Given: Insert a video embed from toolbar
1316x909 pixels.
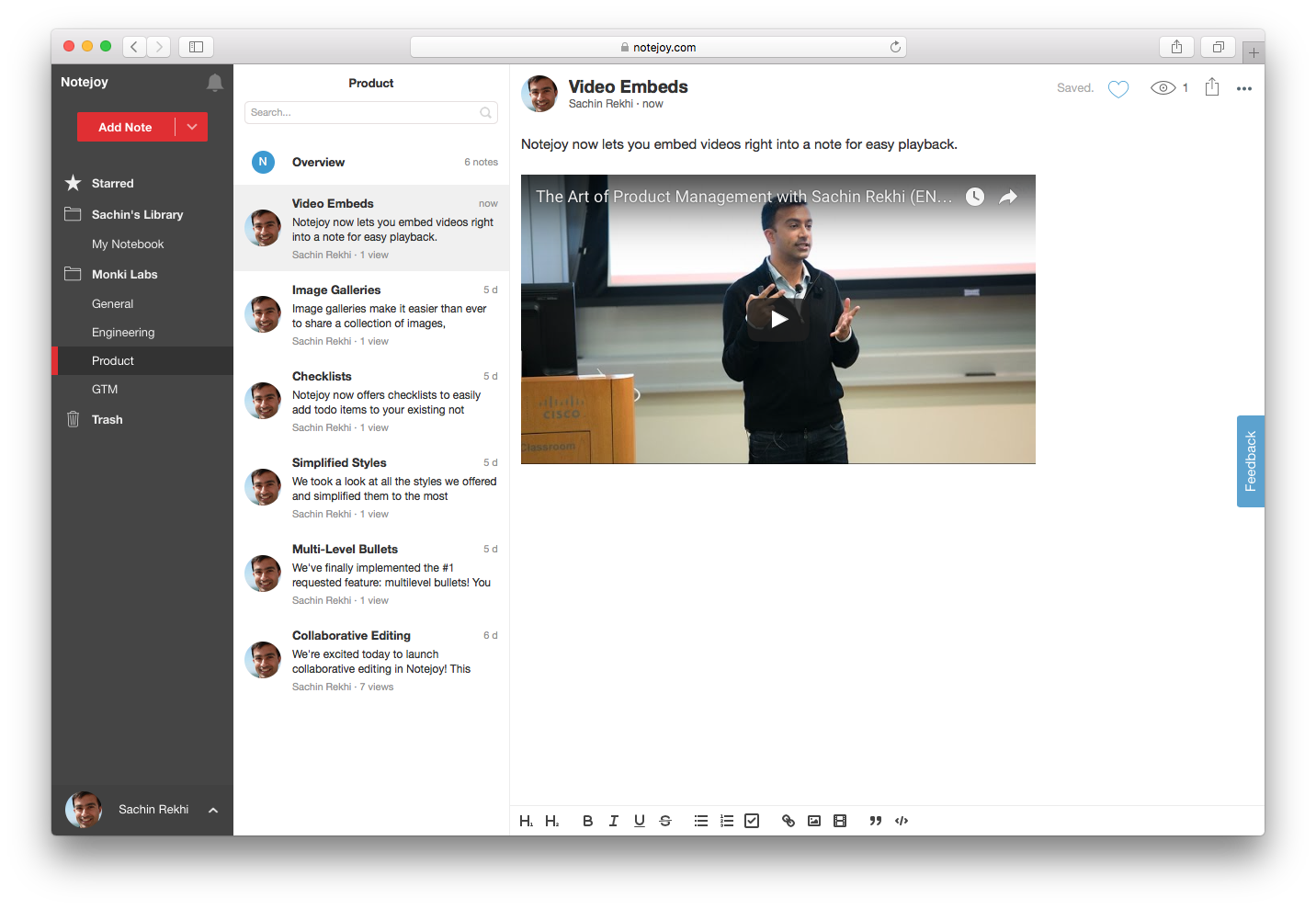Looking at the screenshot, I should 840,821.
